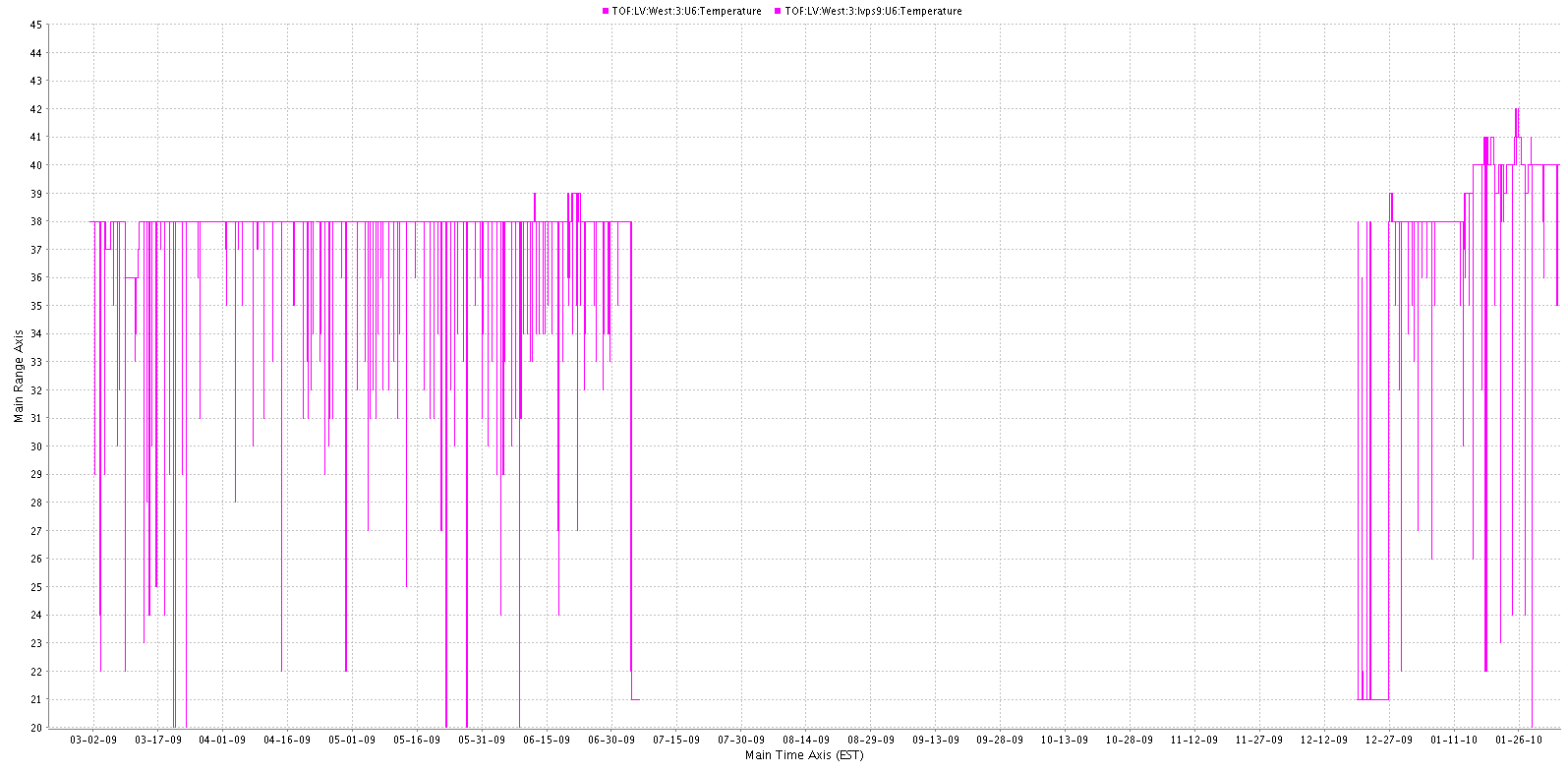Viewport: 1568px width, 772px height.
Task: Select time axis date 01-11-10
Action: (1454, 741)
